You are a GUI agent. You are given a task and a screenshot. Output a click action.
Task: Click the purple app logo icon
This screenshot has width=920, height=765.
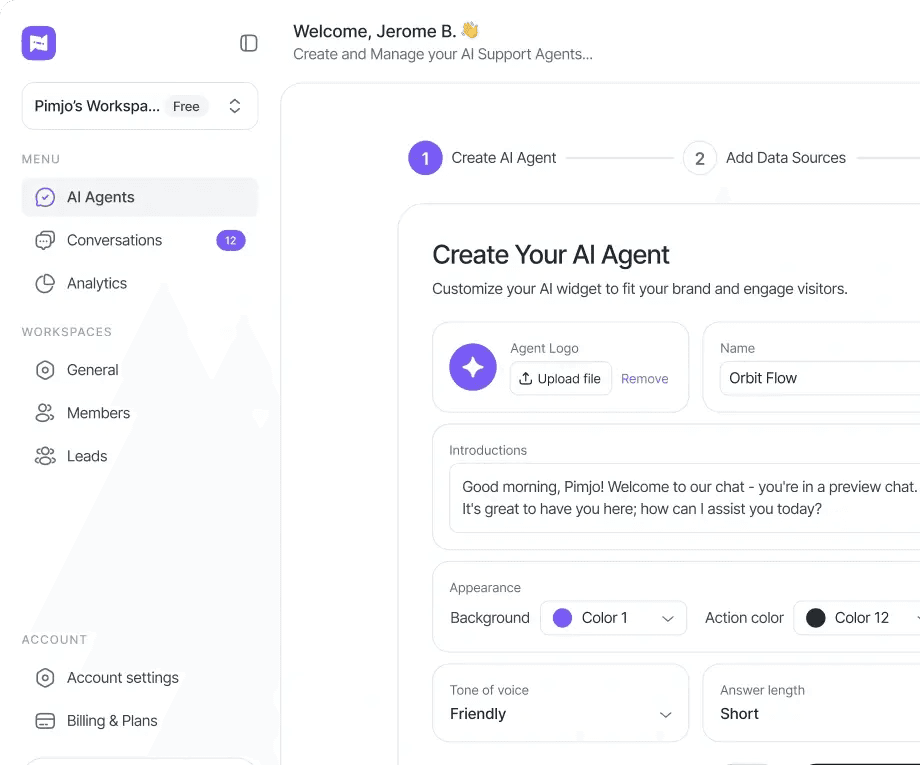click(x=39, y=43)
